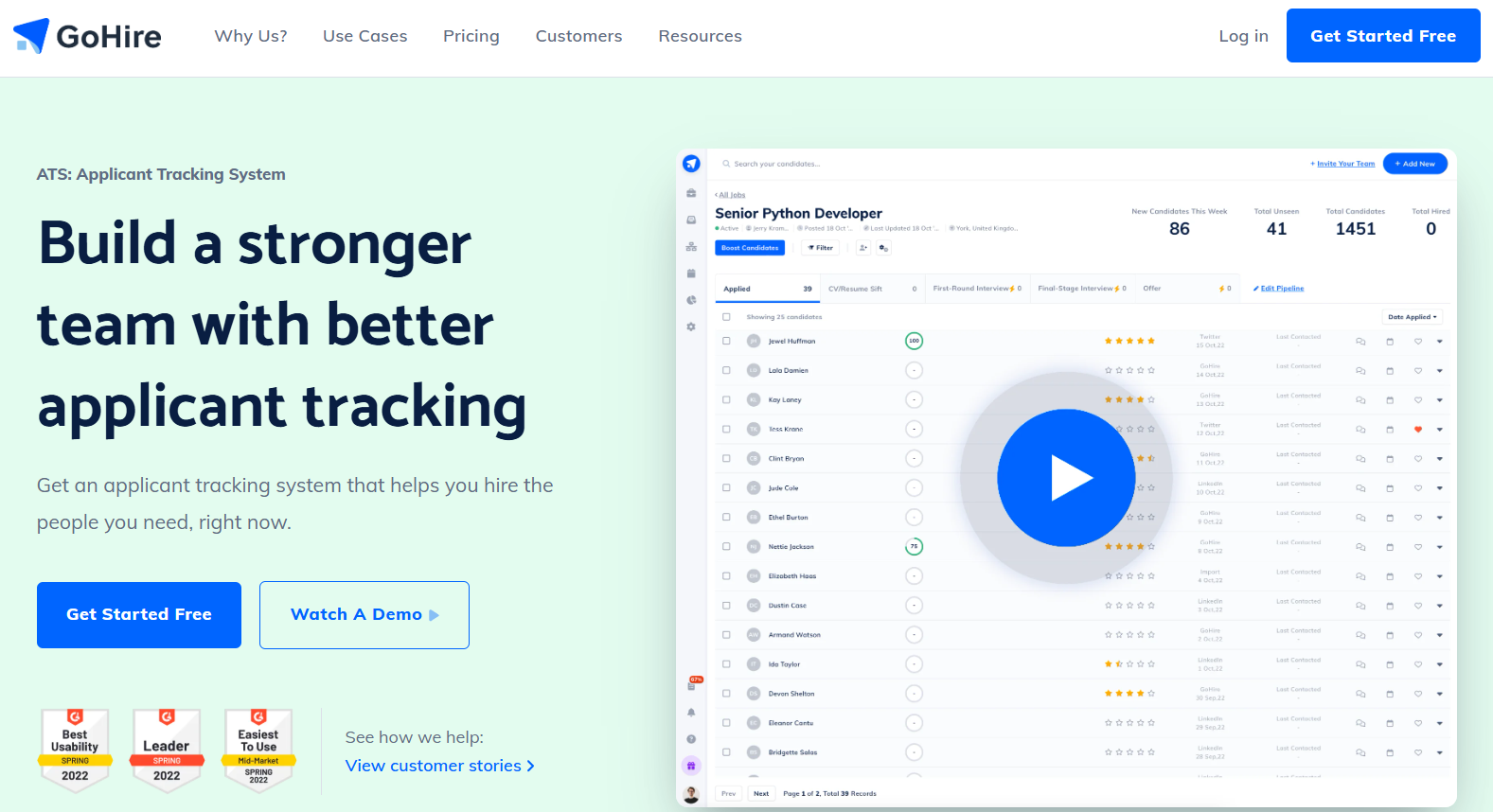Expand the Bridgette Salas row arrow
The height and width of the screenshot is (812, 1493).
1440,752
